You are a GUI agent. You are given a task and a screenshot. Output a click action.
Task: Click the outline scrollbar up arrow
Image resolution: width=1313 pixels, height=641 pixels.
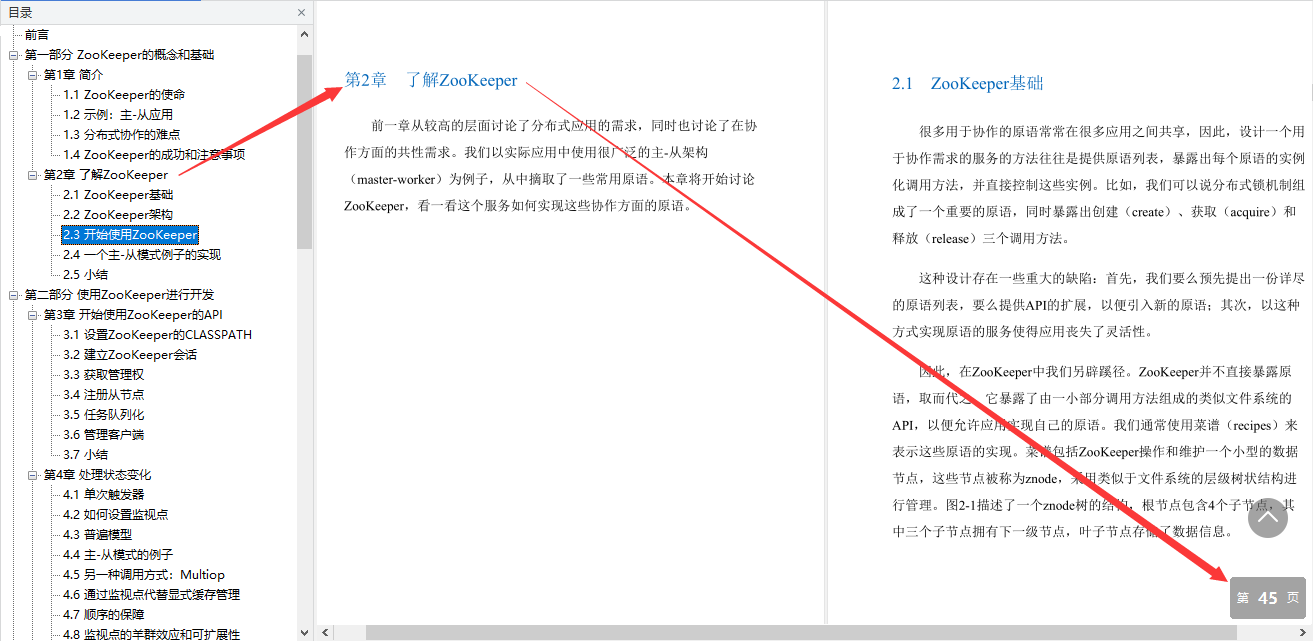tap(305, 34)
